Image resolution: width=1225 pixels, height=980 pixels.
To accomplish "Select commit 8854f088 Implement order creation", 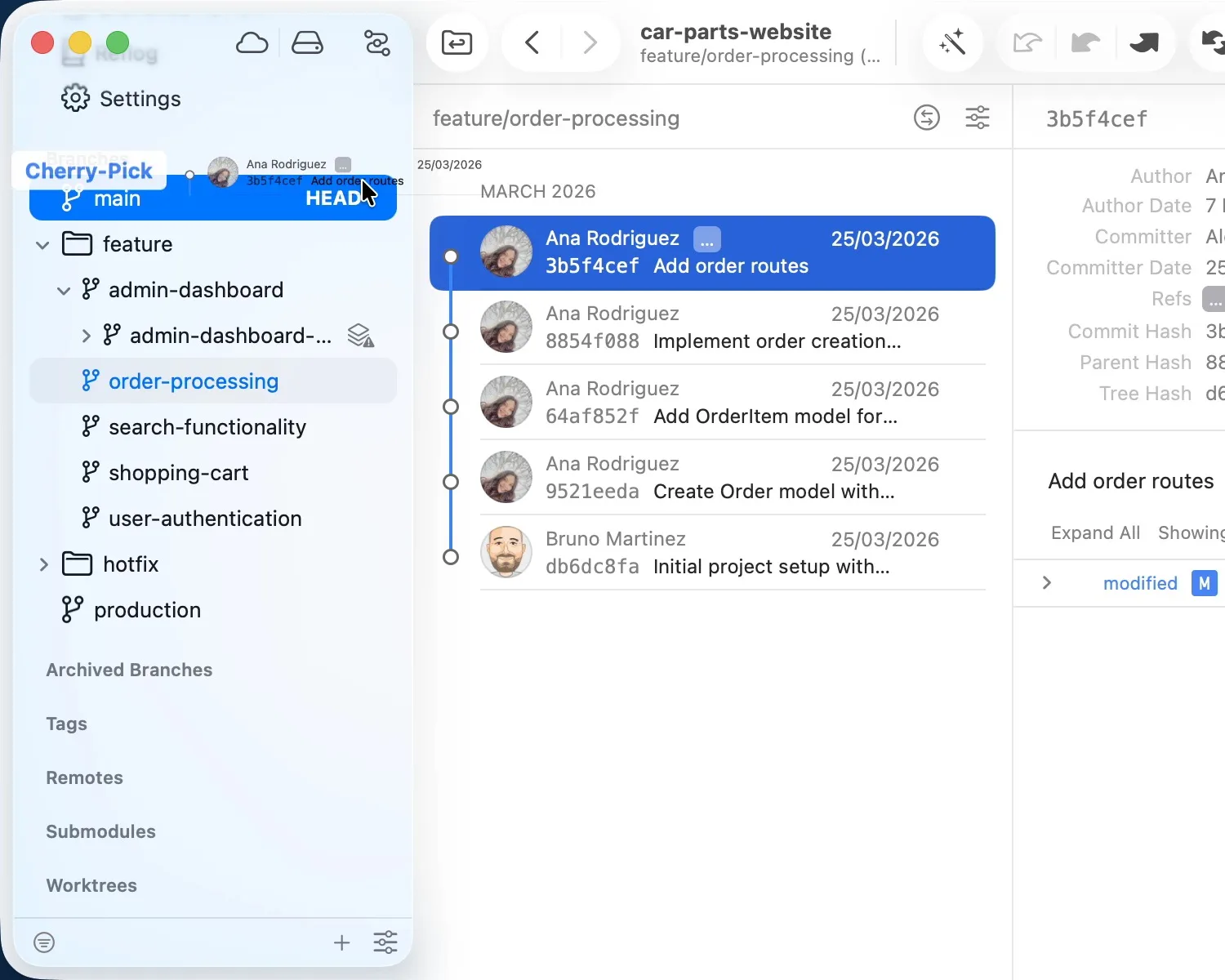I will coord(712,327).
